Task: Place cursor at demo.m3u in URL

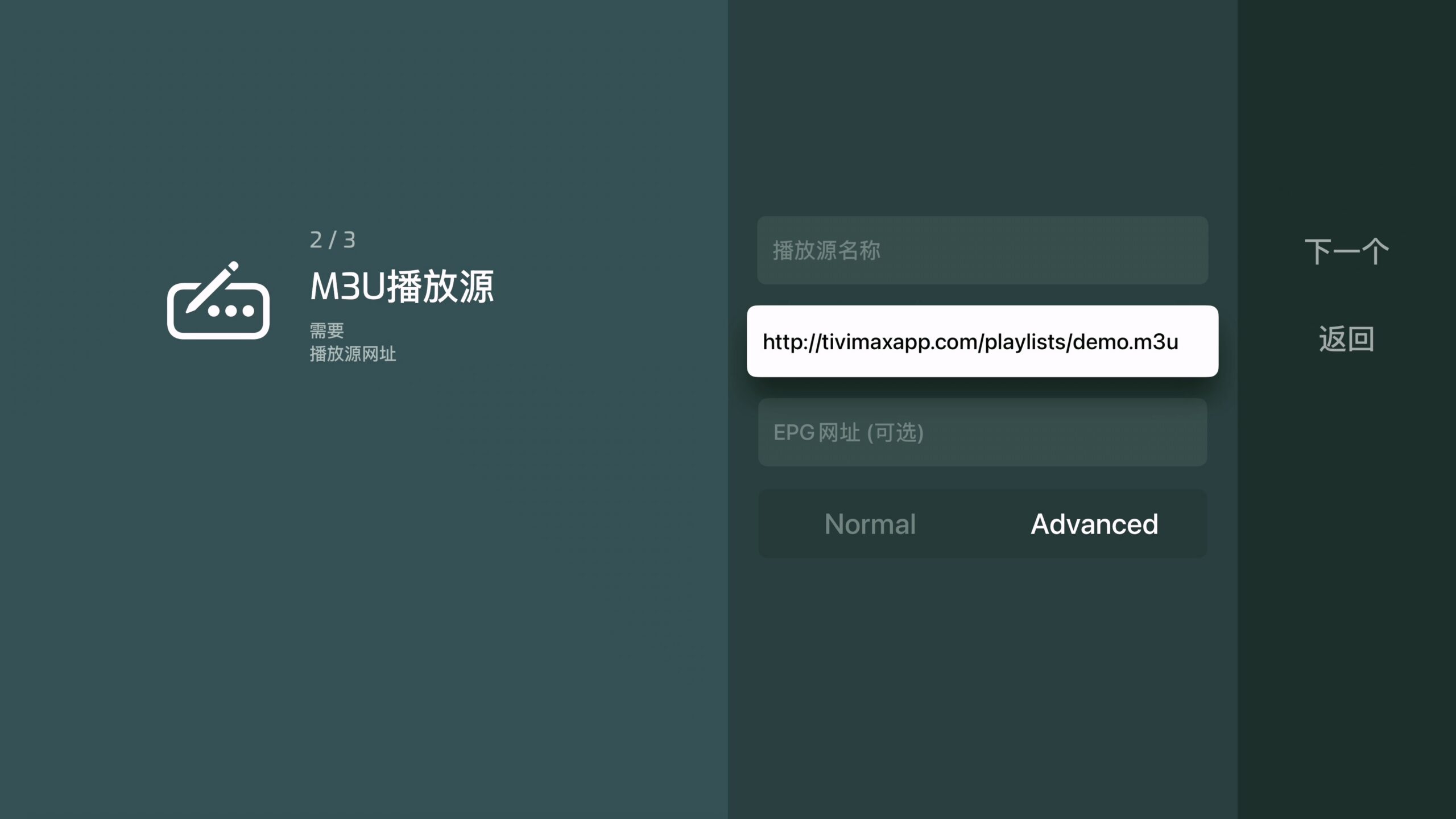Action: point(1125,342)
